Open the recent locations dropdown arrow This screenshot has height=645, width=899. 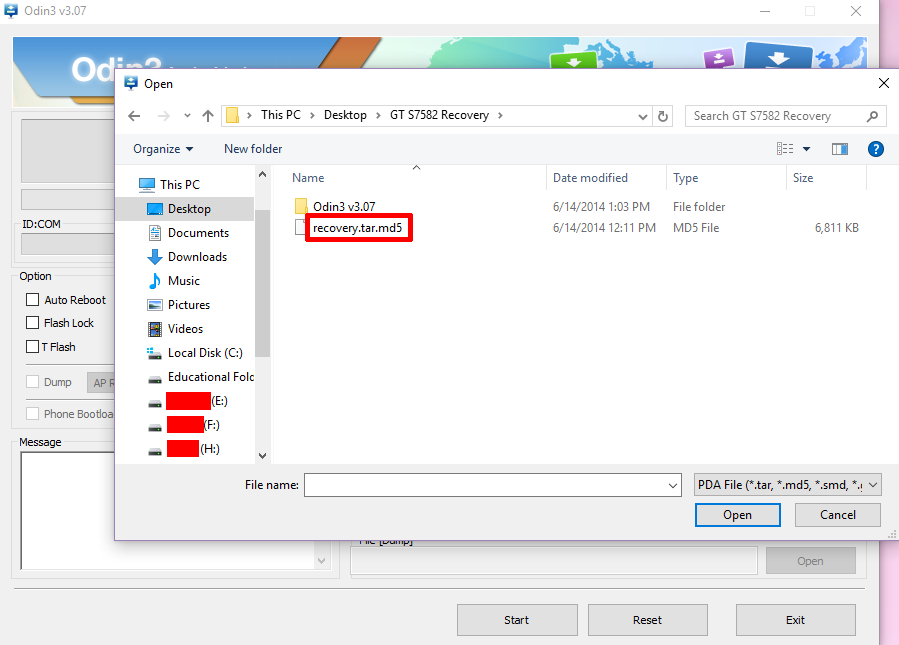[x=187, y=116]
